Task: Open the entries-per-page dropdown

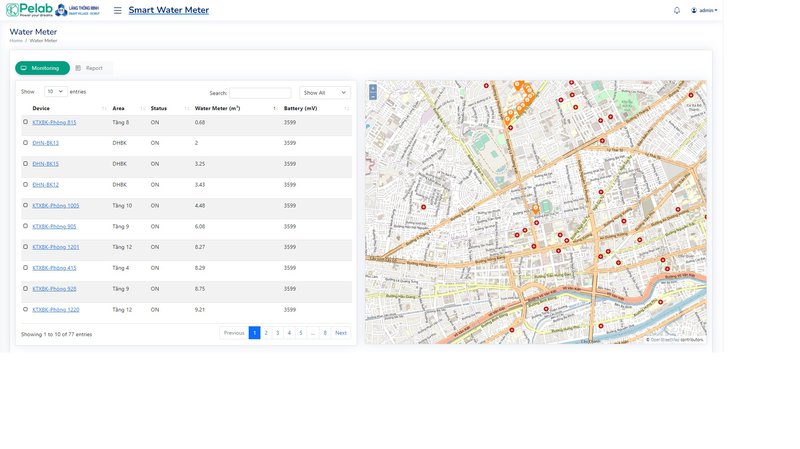Action: pyautogui.click(x=56, y=91)
